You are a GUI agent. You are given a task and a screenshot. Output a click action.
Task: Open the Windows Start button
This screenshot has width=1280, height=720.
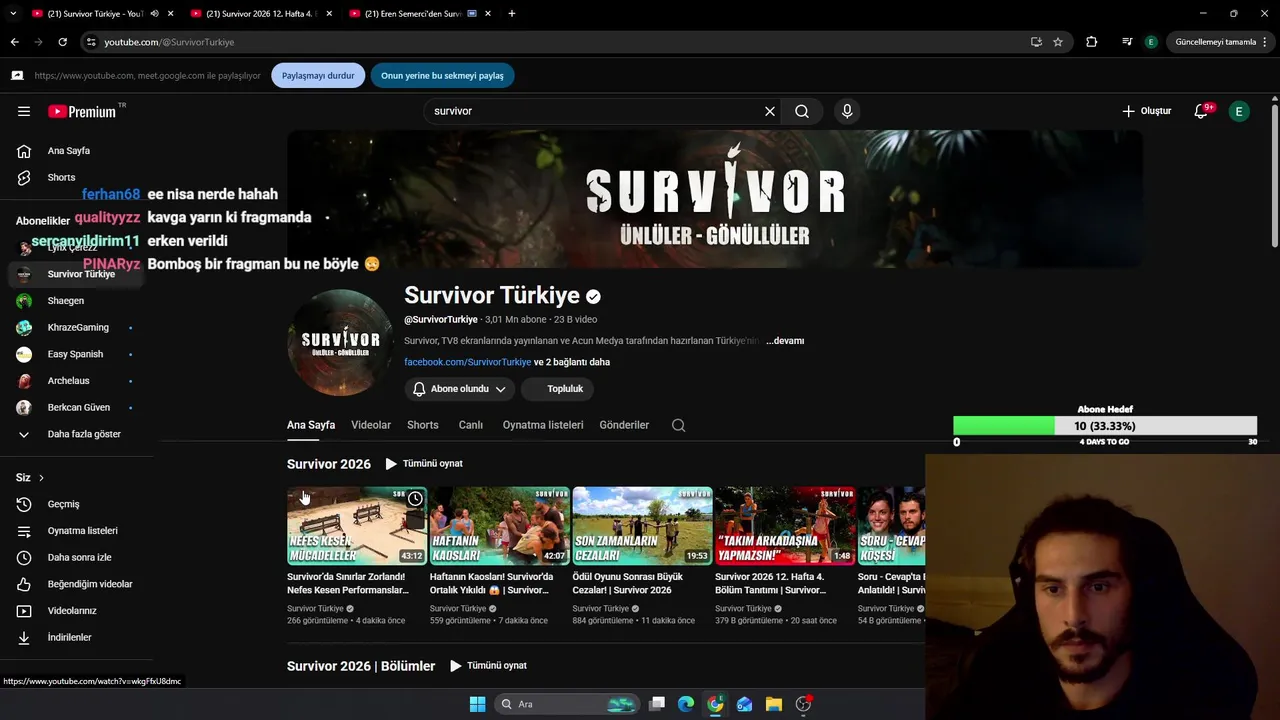coord(477,704)
